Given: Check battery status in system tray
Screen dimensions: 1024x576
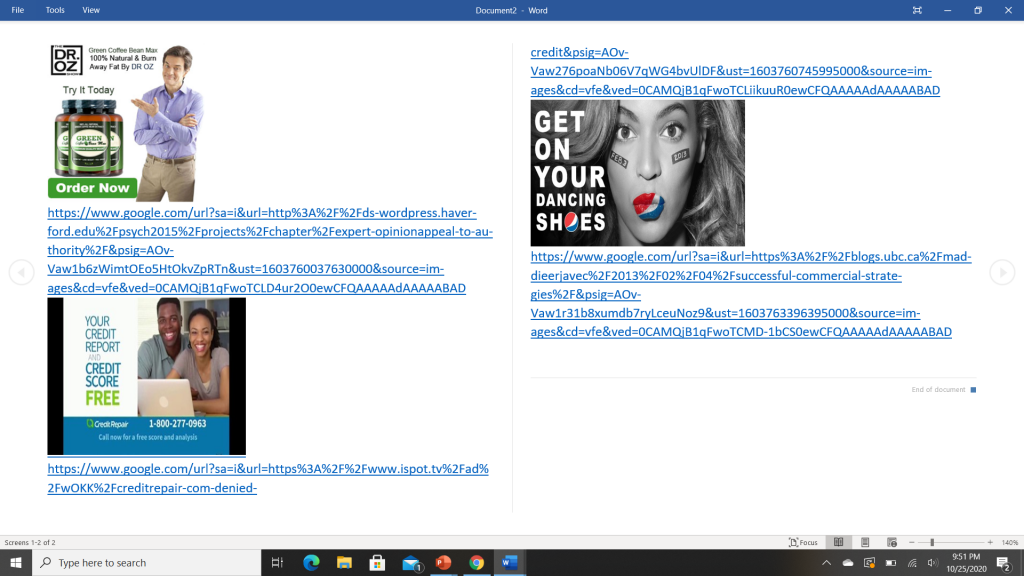Looking at the screenshot, I should tap(891, 563).
